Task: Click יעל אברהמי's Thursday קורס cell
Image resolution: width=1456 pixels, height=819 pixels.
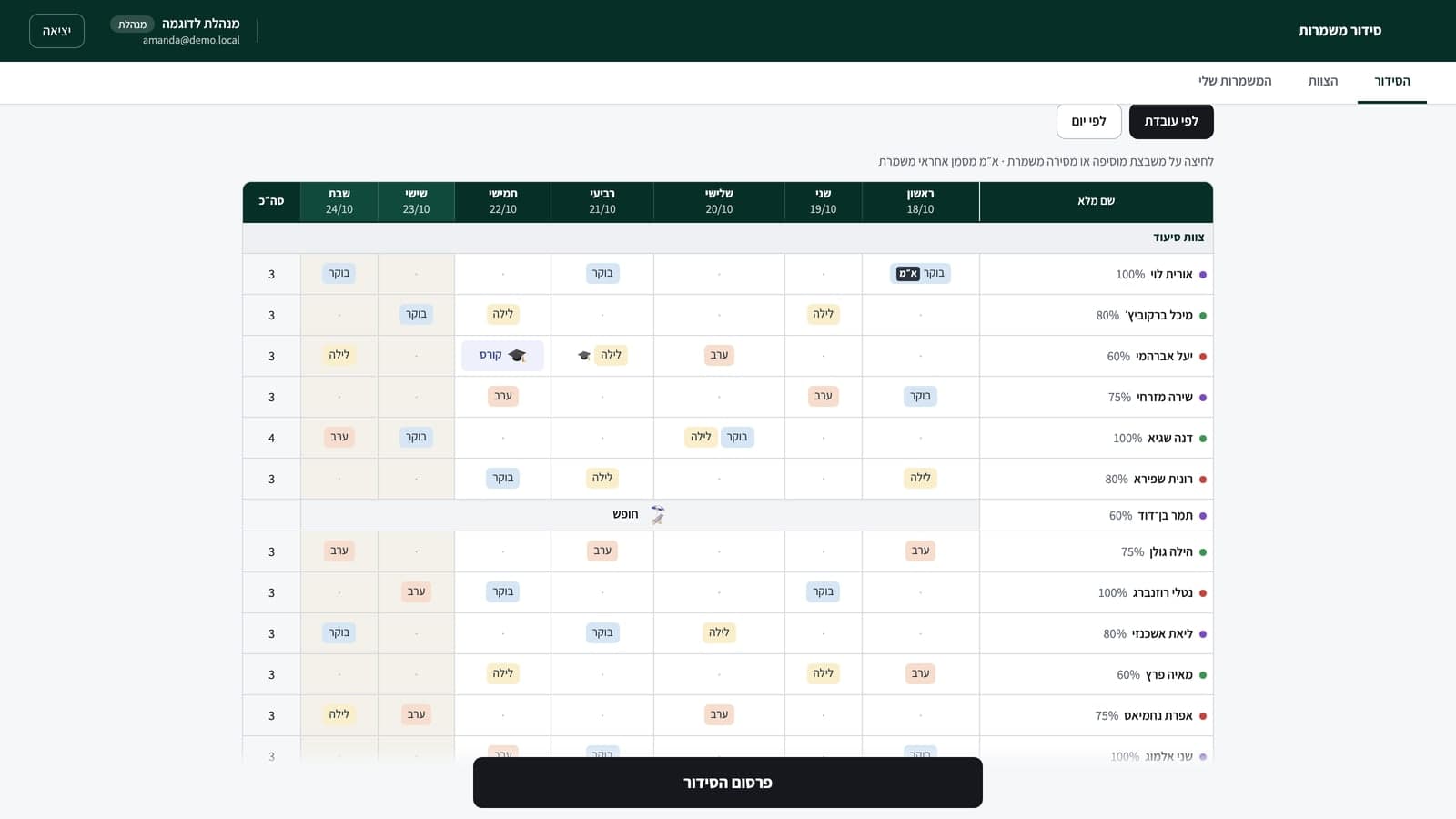Action: click(x=503, y=356)
